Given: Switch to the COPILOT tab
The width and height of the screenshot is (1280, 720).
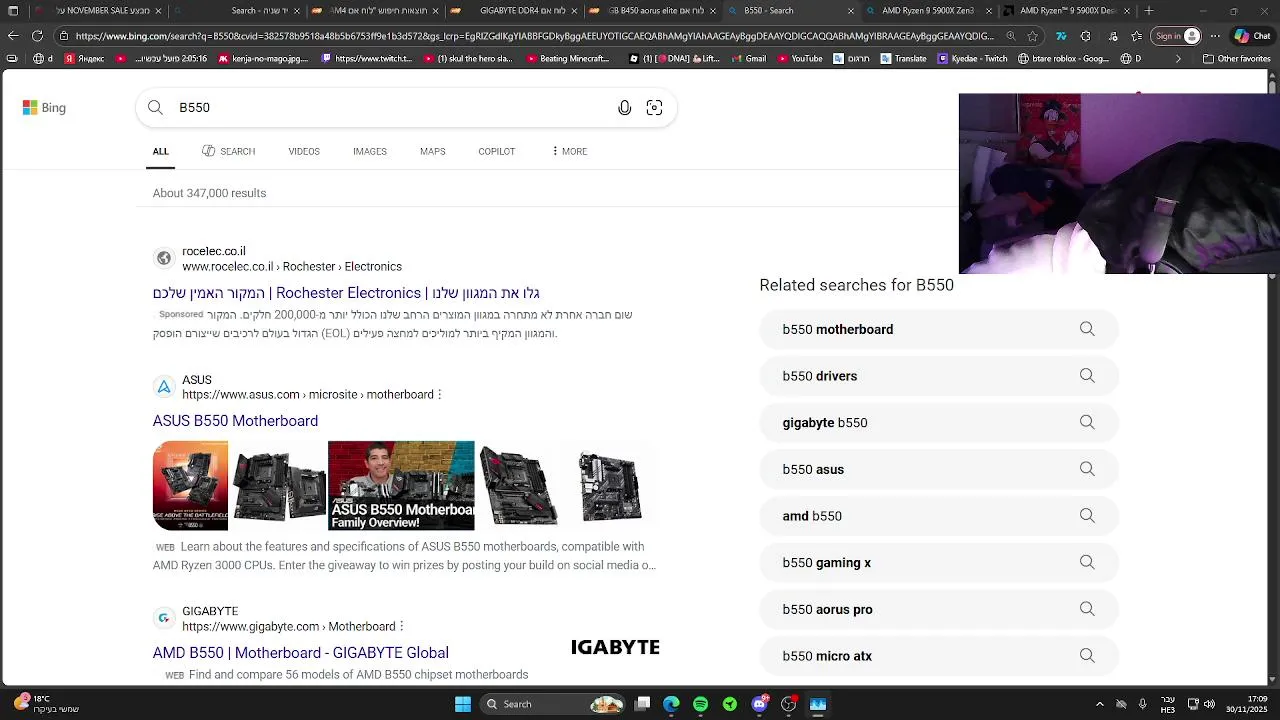Looking at the screenshot, I should (496, 151).
